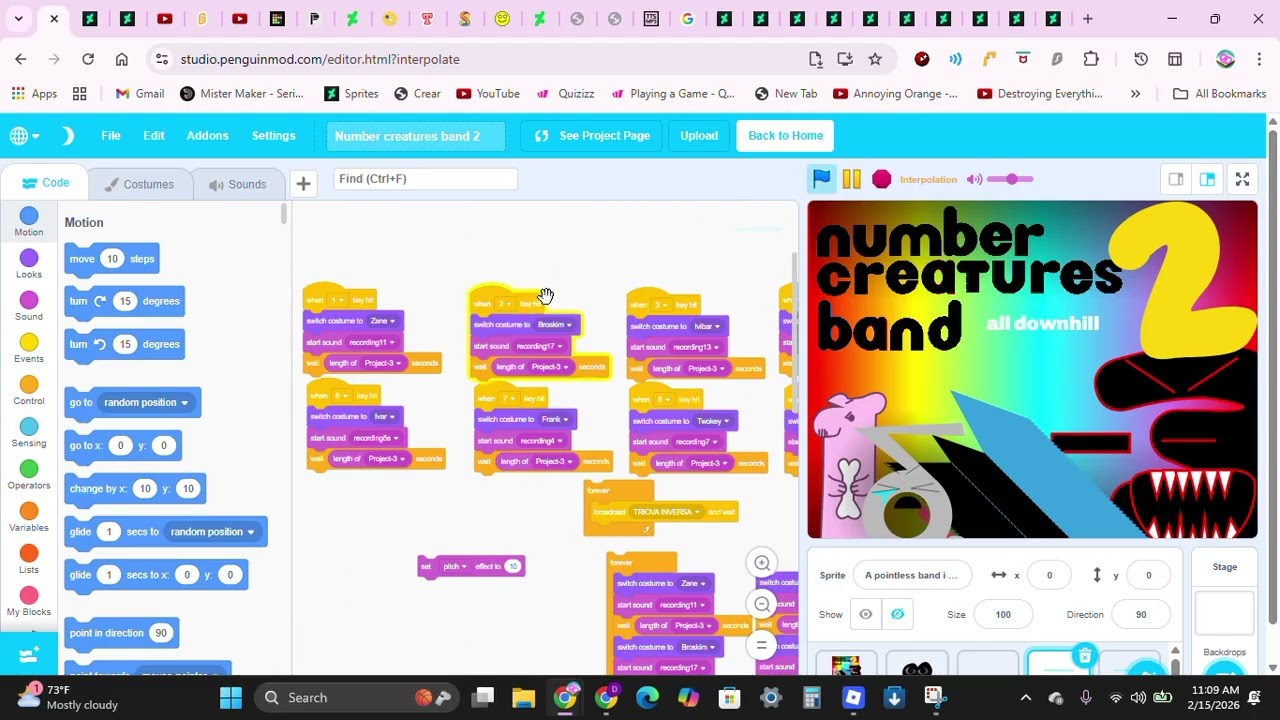
Task: Add a new editor tab with plus icon
Action: 303,183
